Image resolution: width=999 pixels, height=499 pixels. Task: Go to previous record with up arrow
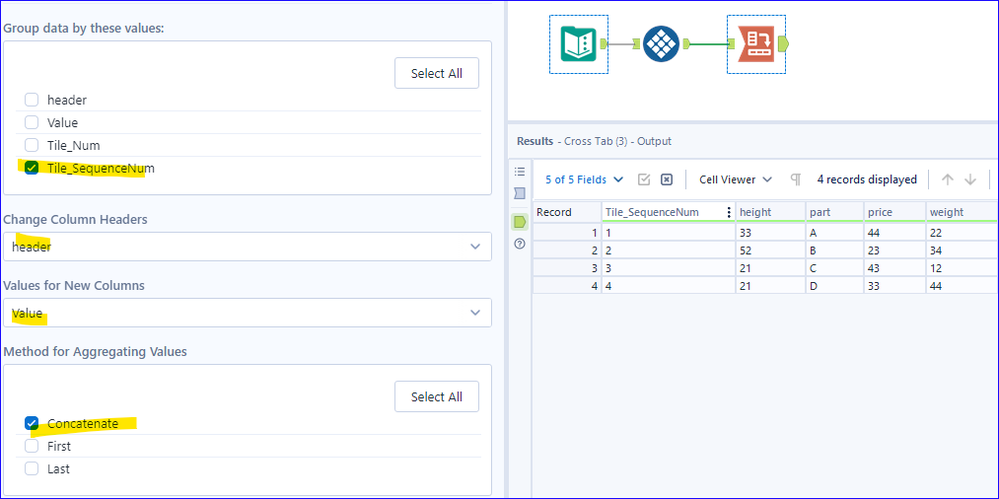[x=947, y=180]
